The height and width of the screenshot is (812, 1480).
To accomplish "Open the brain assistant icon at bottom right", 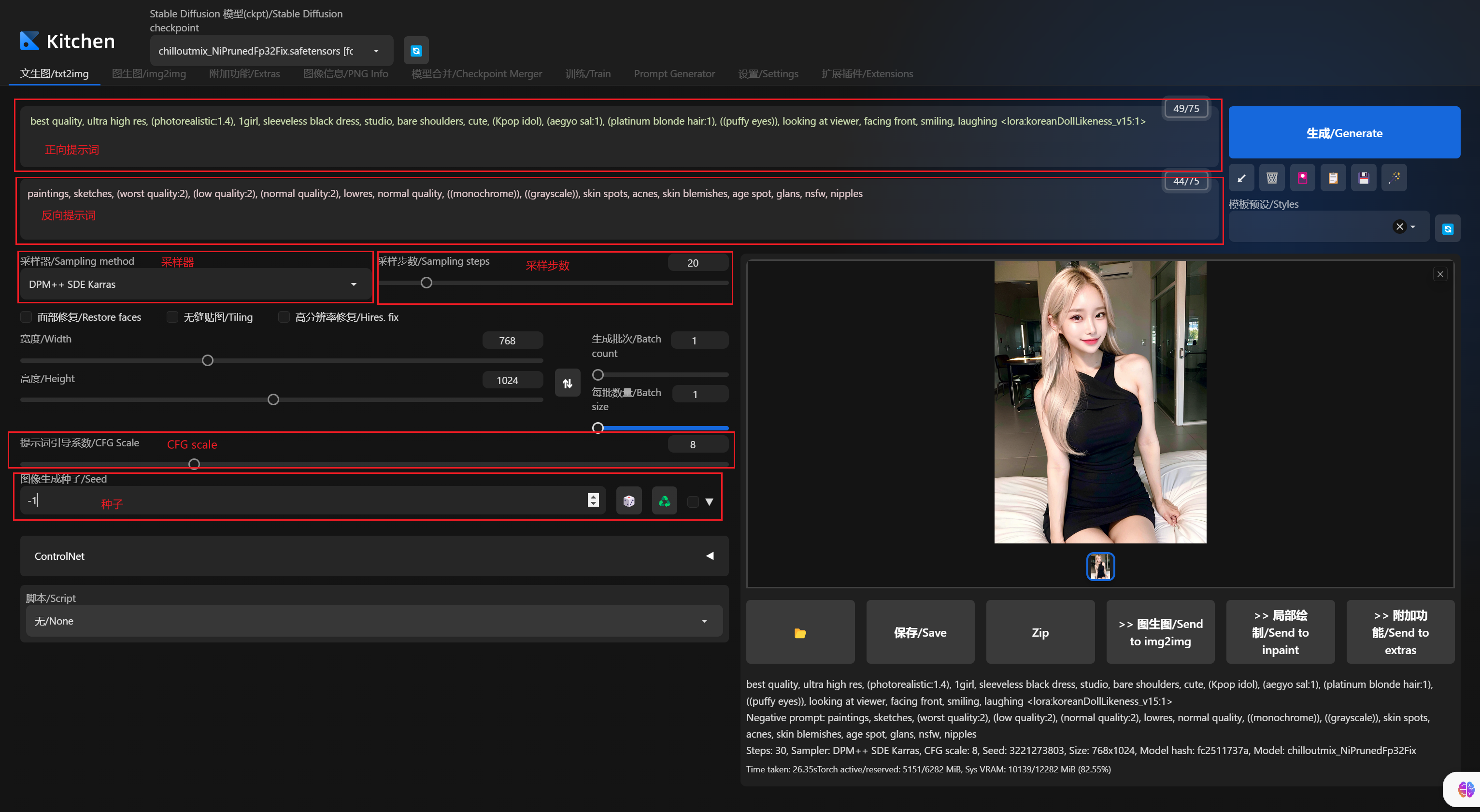I will [1466, 789].
